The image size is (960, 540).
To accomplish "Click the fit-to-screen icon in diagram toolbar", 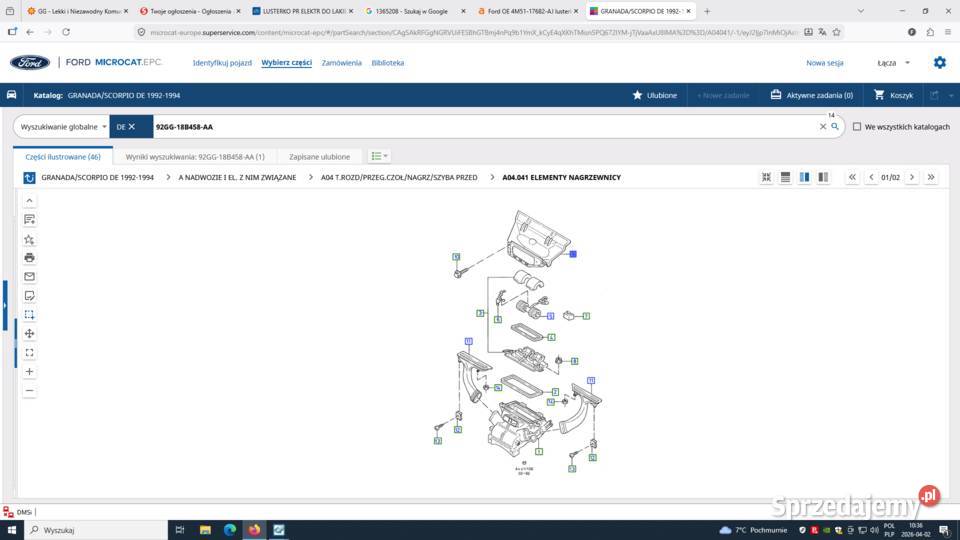I will [29, 352].
